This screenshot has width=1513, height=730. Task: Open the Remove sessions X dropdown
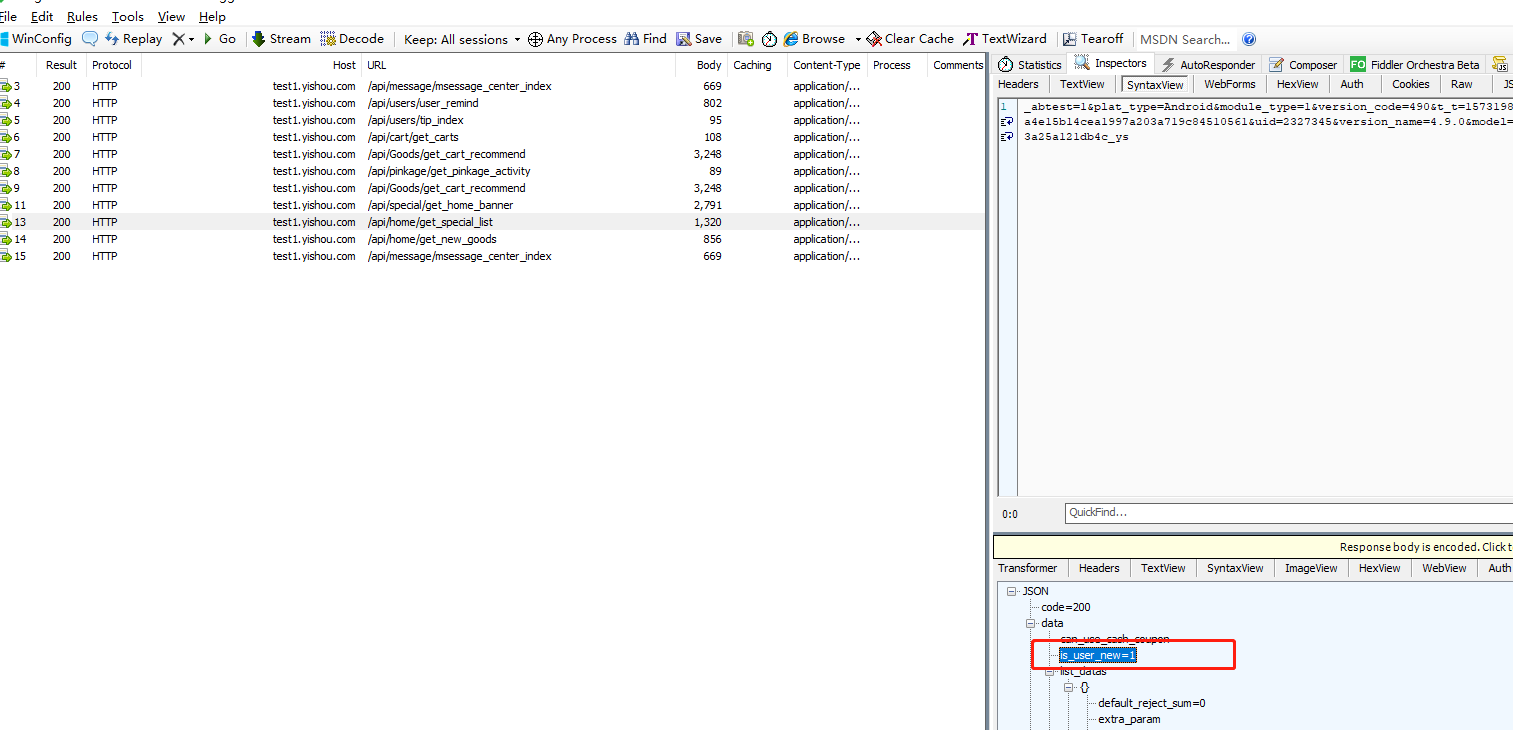pos(183,39)
